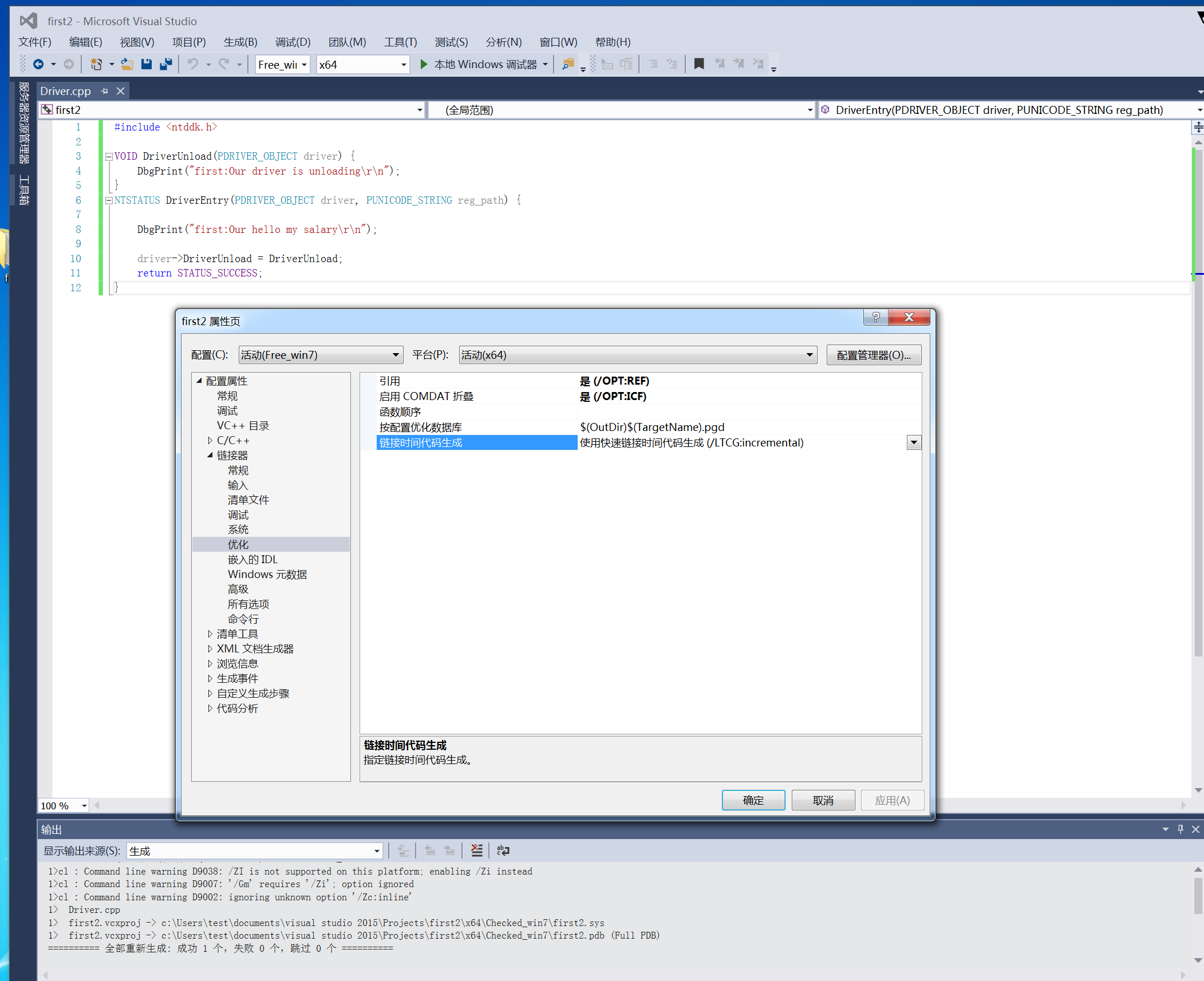
Task: Open the 生成(B) build menu
Action: tap(240, 42)
